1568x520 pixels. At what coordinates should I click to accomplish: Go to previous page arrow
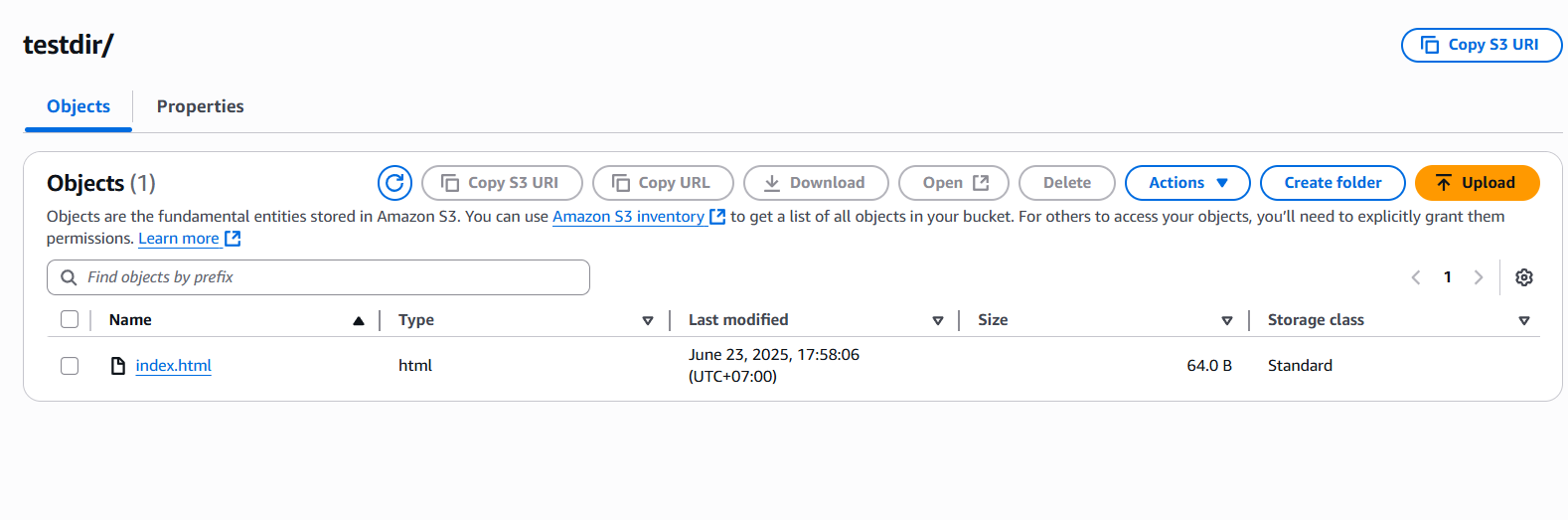coord(1416,277)
